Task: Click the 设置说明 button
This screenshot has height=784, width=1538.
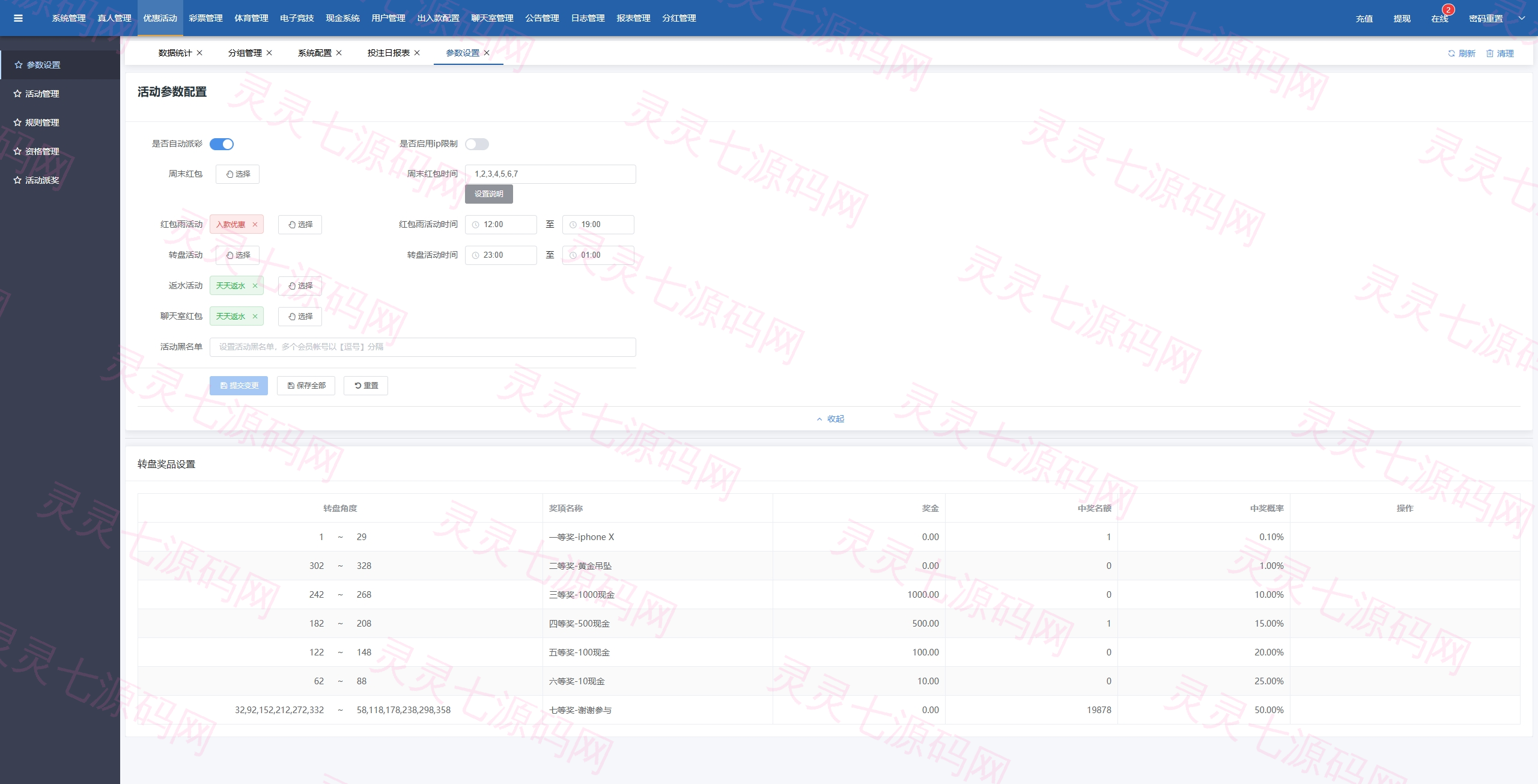Action: (x=489, y=194)
